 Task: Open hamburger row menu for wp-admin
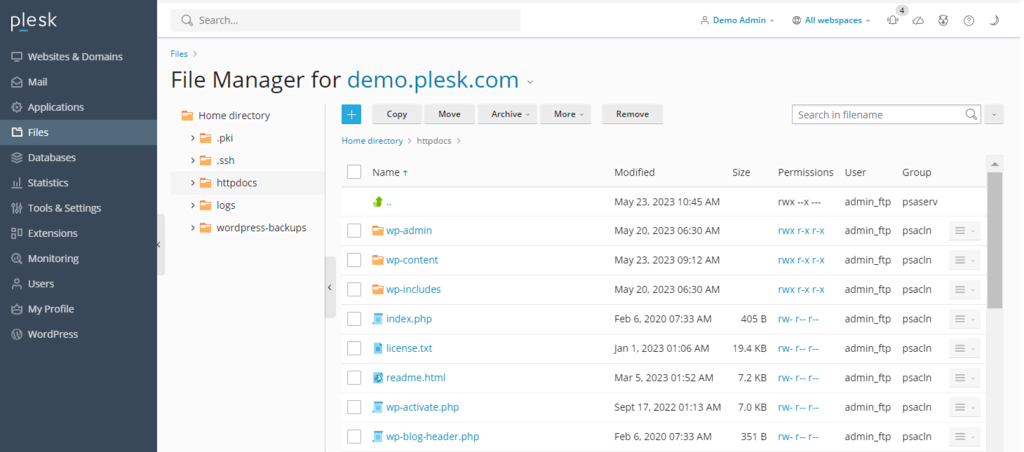pyautogui.click(x=964, y=231)
